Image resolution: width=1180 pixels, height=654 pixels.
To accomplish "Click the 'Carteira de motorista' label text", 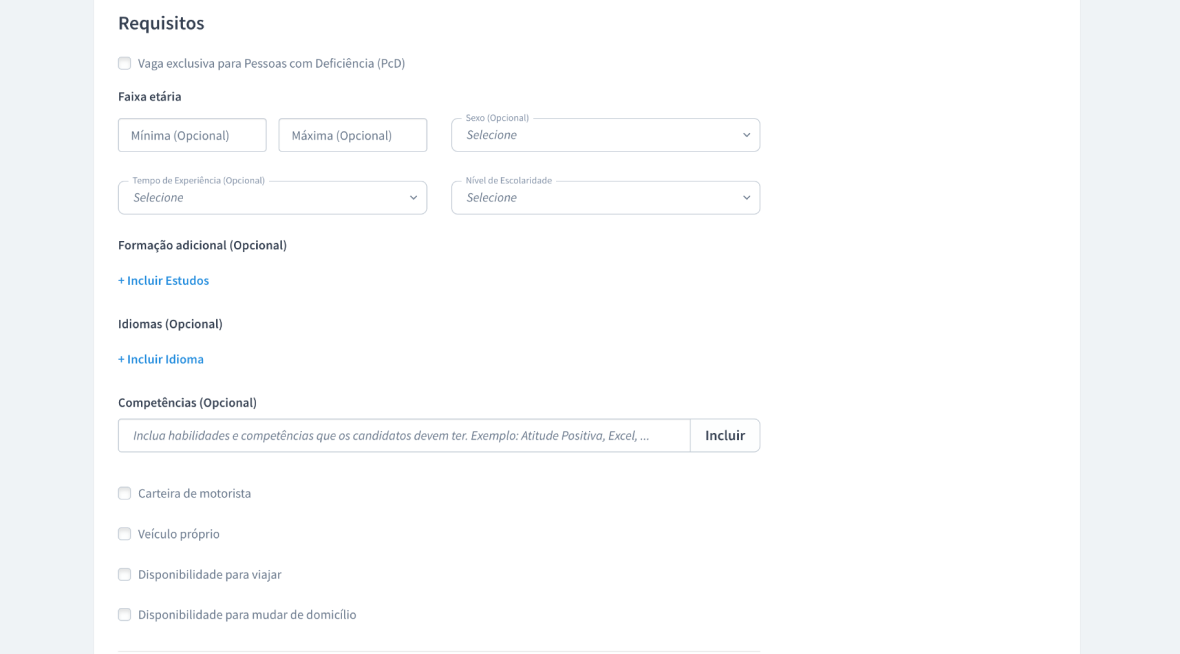I will click(194, 493).
